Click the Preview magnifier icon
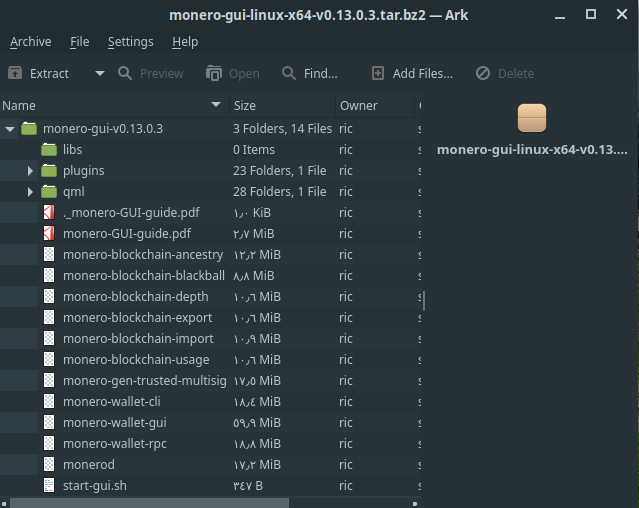This screenshot has height=508, width=639. pos(125,73)
